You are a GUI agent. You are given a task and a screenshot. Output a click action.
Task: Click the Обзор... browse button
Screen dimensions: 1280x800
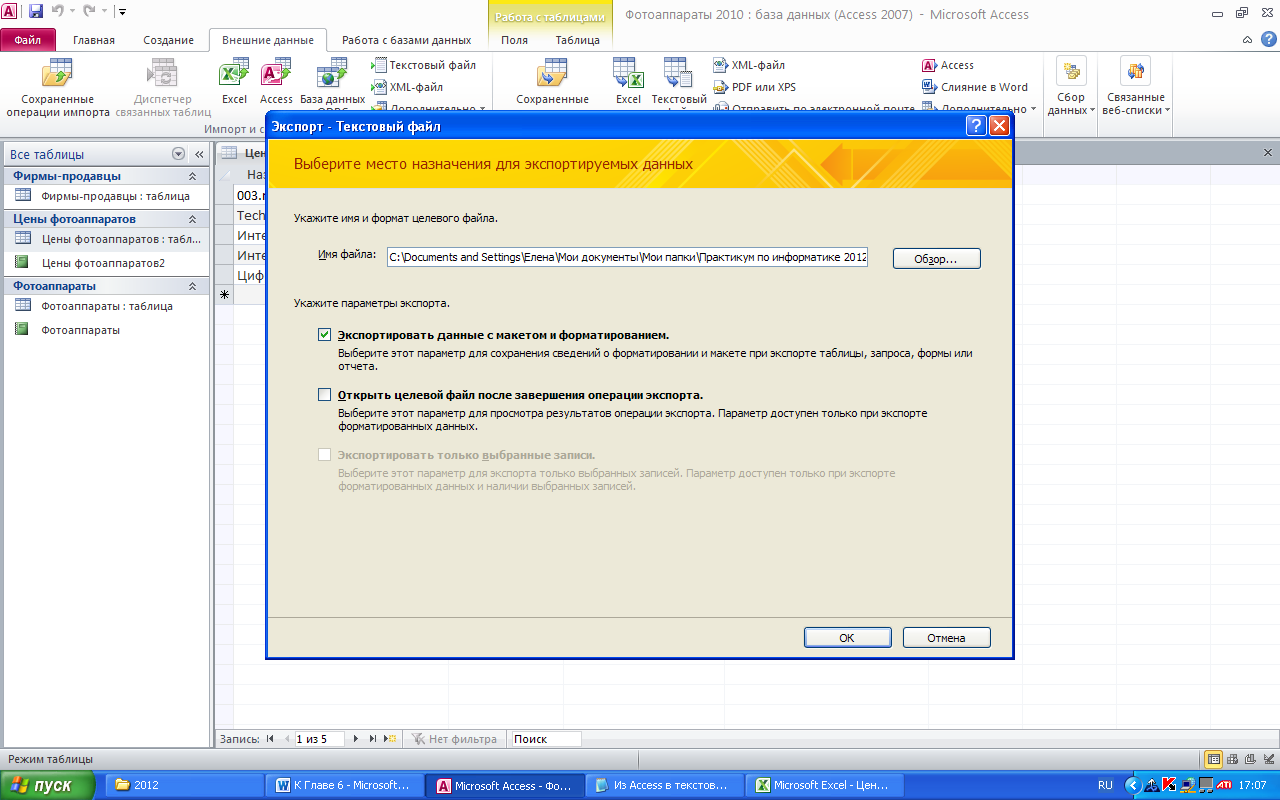click(936, 259)
